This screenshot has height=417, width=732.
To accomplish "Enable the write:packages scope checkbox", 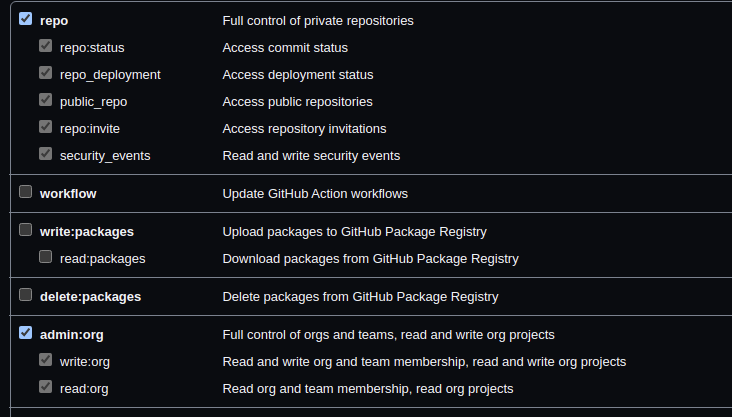I will [x=26, y=230].
